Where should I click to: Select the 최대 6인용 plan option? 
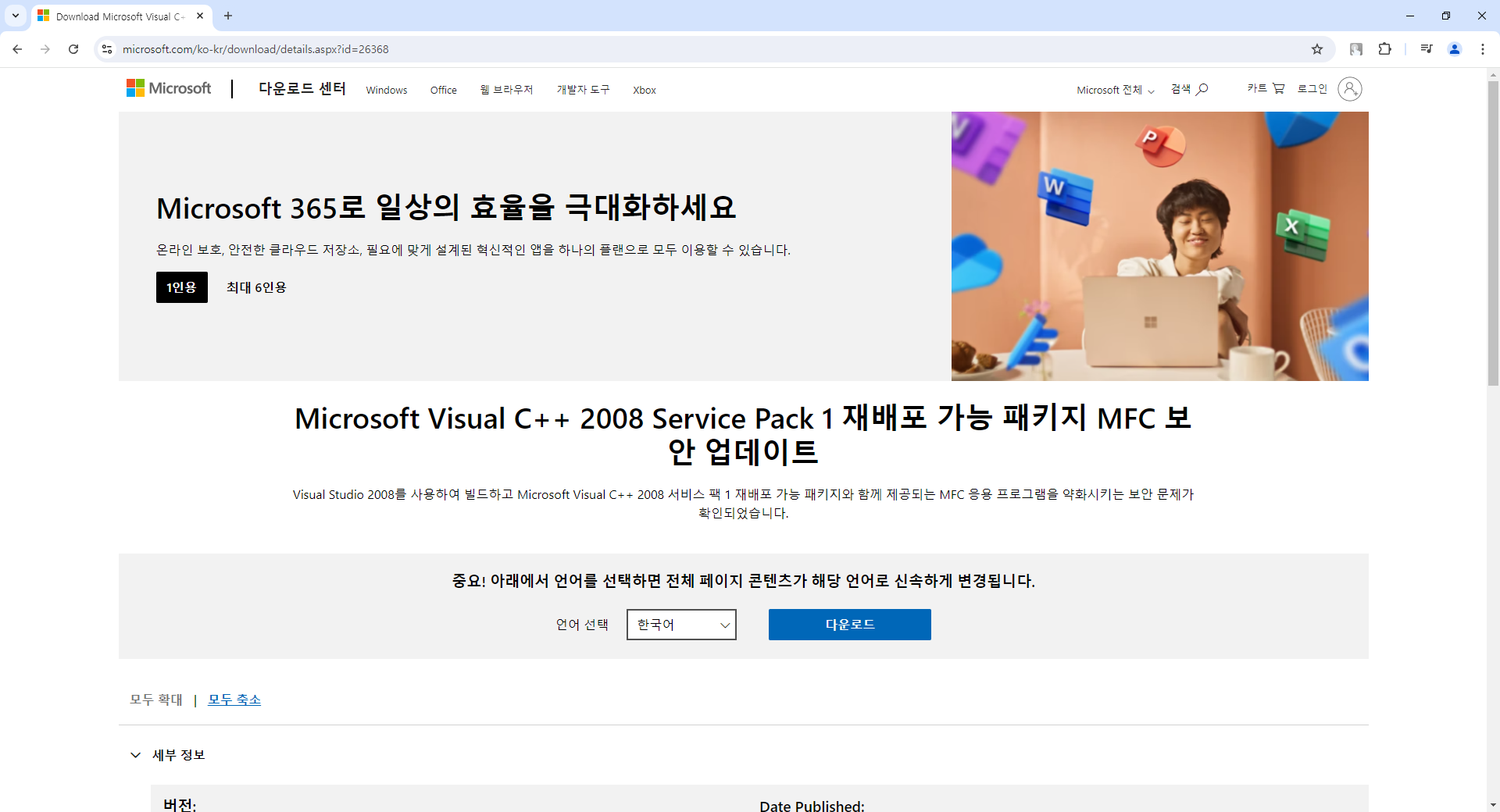point(256,287)
